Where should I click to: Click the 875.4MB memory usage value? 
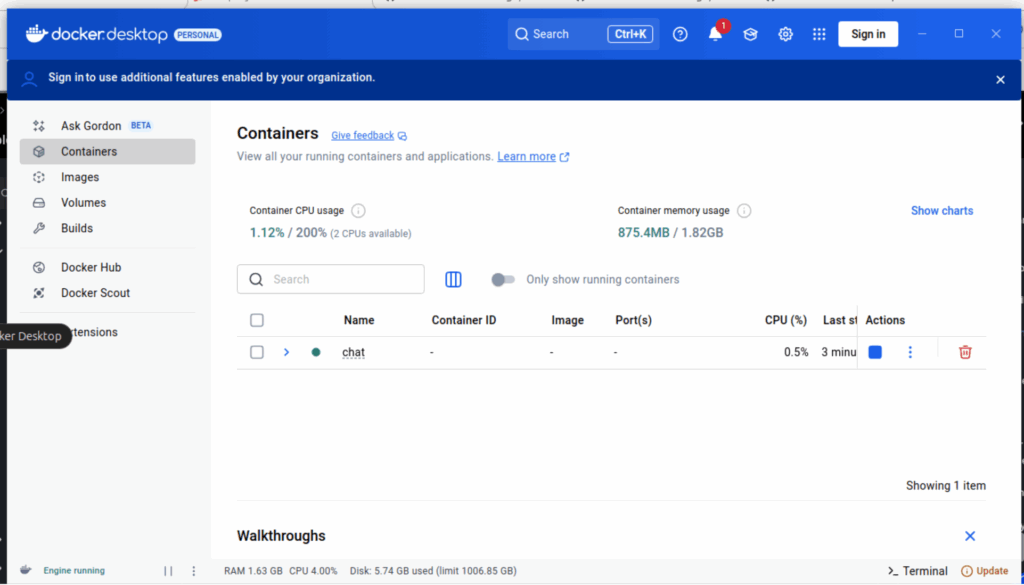[643, 233]
